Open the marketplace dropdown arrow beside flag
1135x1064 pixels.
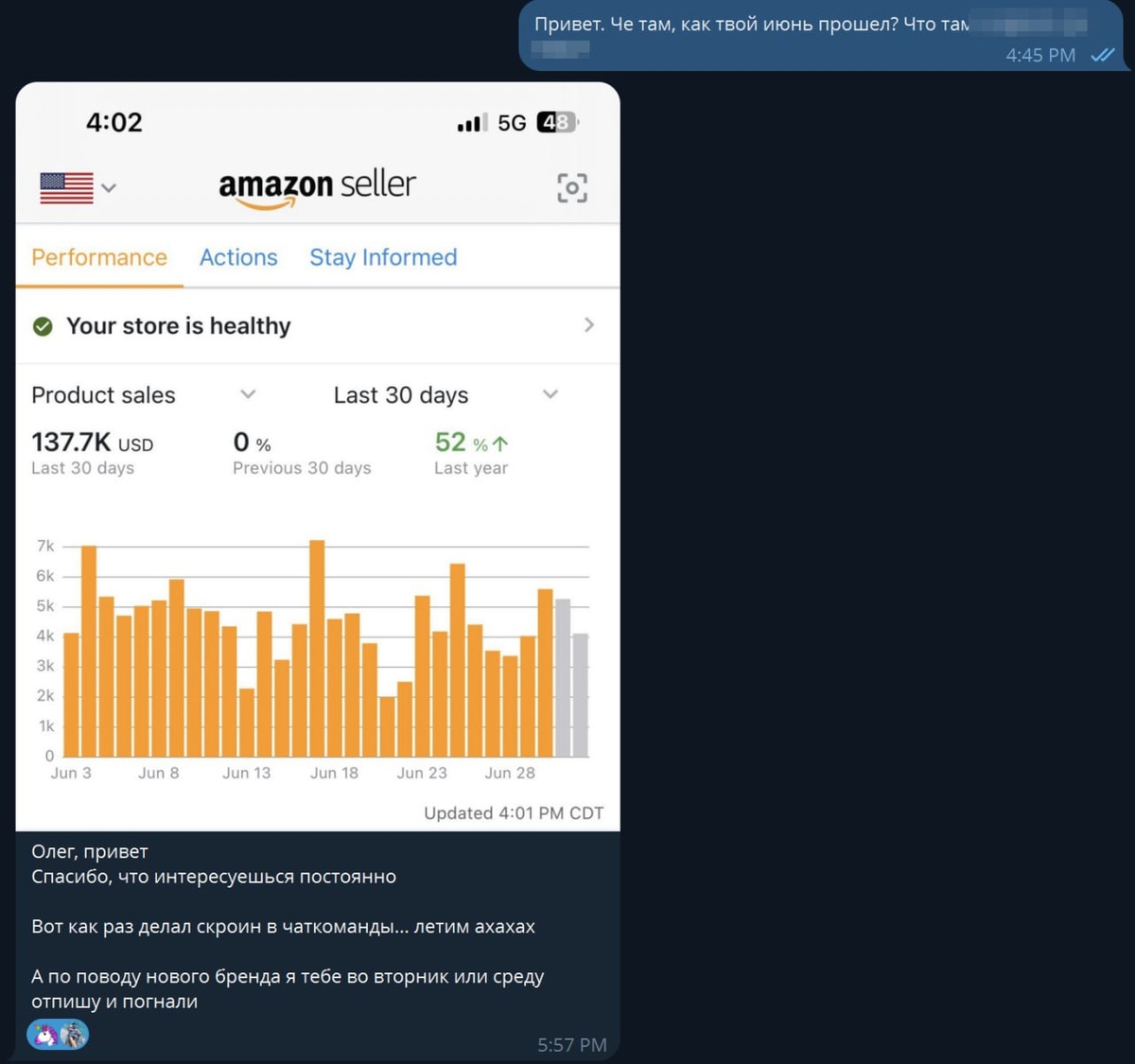(x=109, y=187)
